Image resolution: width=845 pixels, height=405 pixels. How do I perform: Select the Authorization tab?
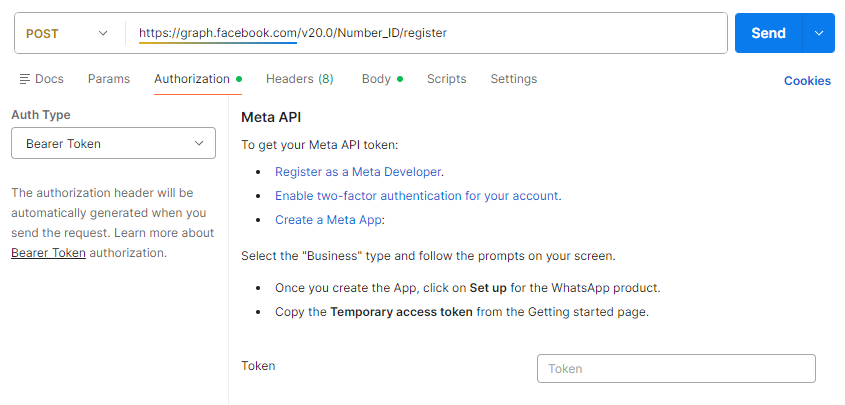(x=192, y=79)
